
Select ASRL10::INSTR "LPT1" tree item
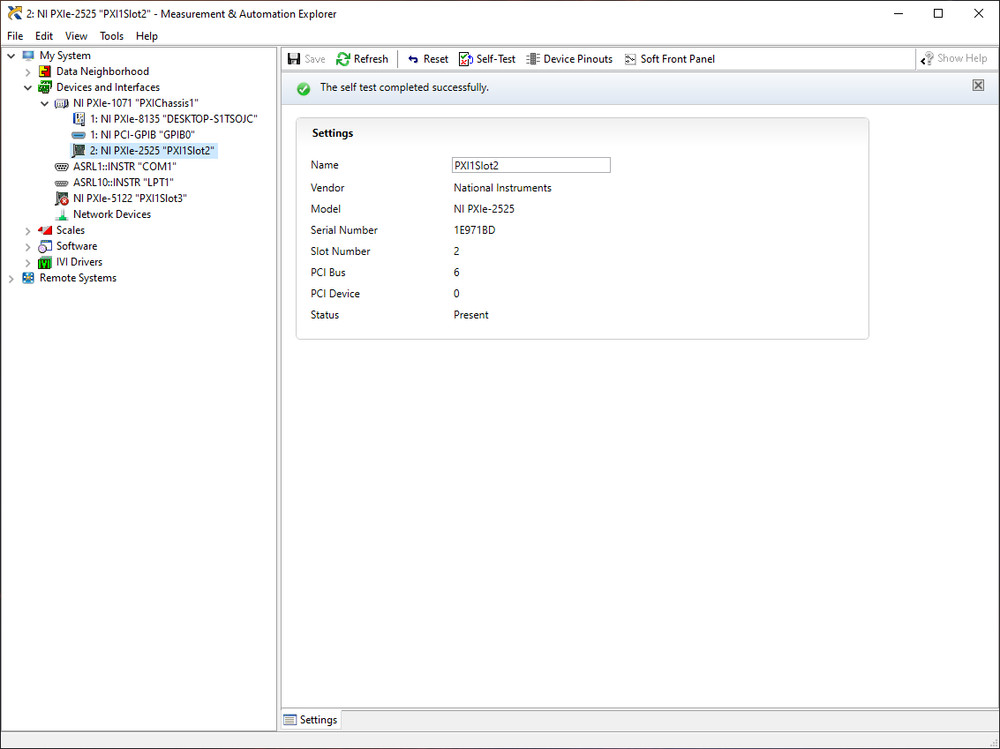coord(123,182)
